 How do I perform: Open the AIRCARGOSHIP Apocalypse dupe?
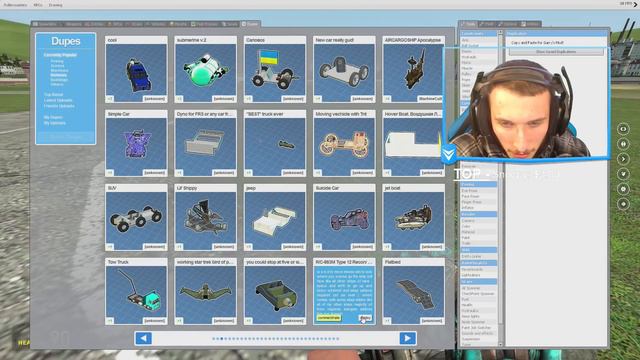point(413,69)
